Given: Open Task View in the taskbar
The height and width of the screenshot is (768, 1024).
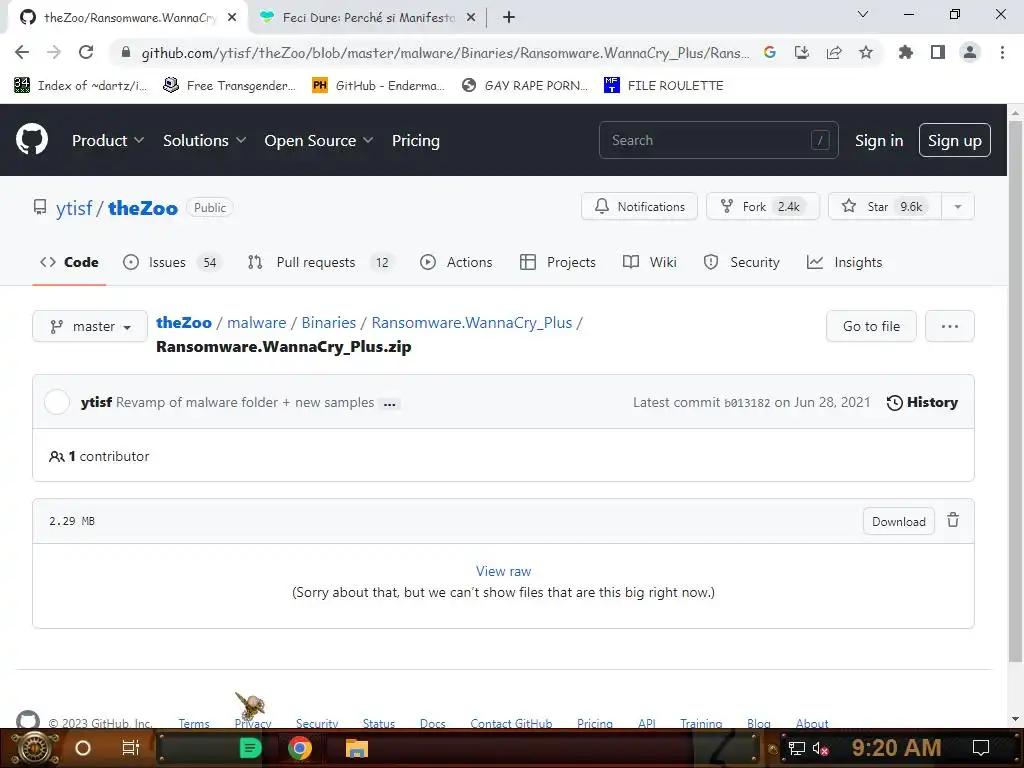Looking at the screenshot, I should point(131,748).
